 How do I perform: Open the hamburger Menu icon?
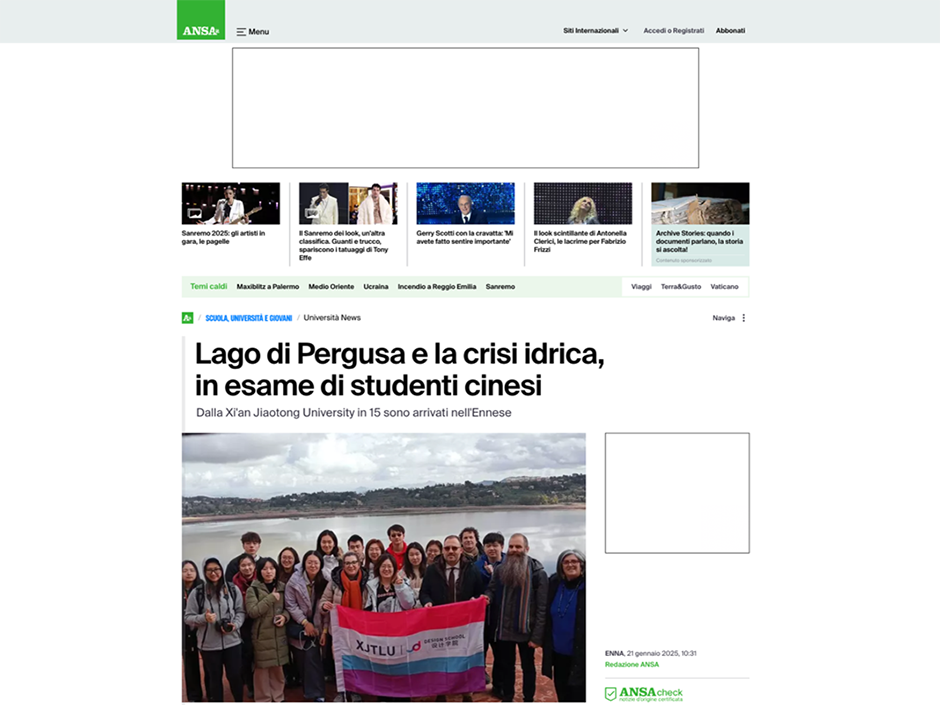(x=241, y=32)
